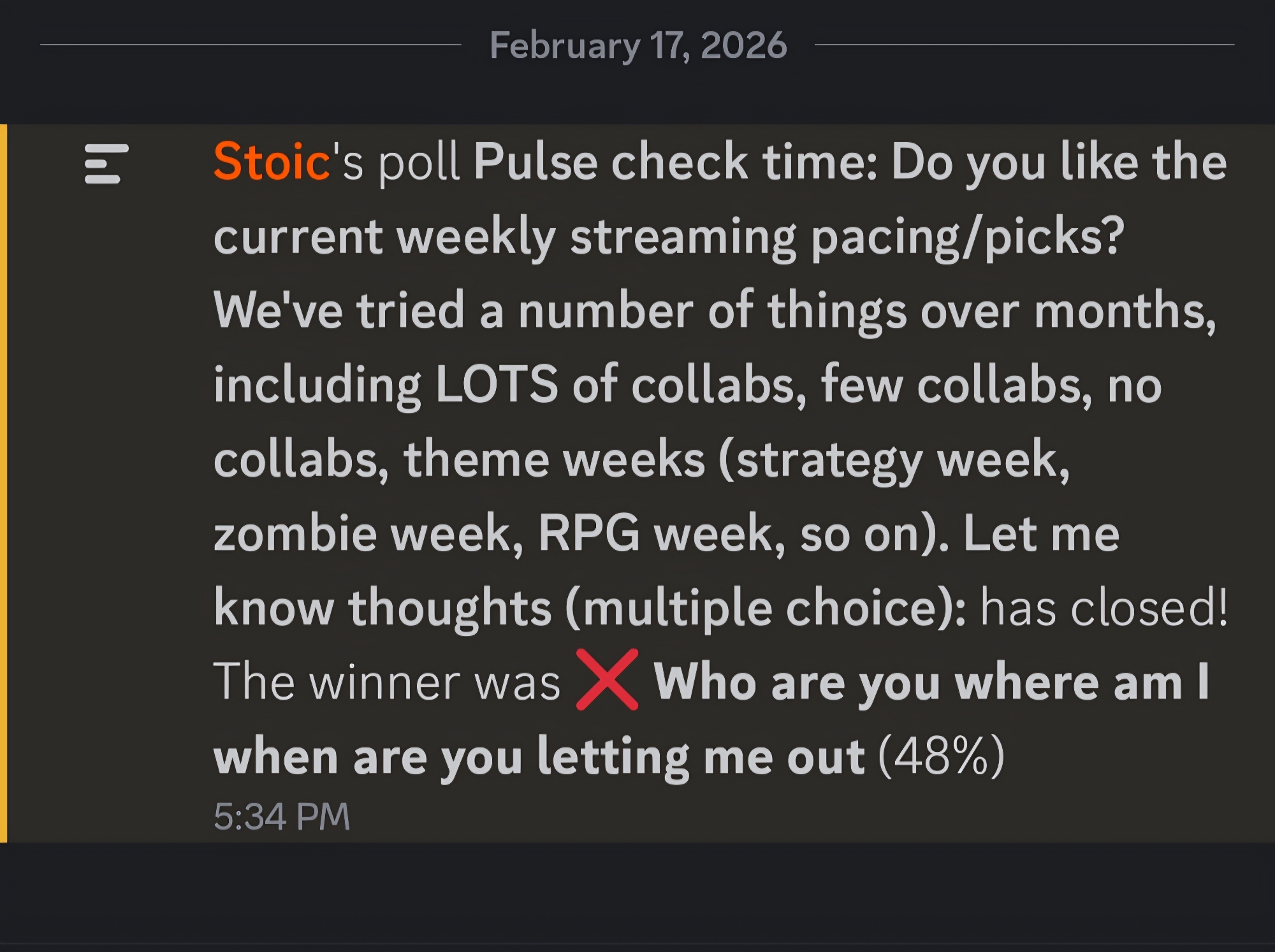Click the divider line right of the date
This screenshot has height=952, width=1275.
coord(1024,45)
